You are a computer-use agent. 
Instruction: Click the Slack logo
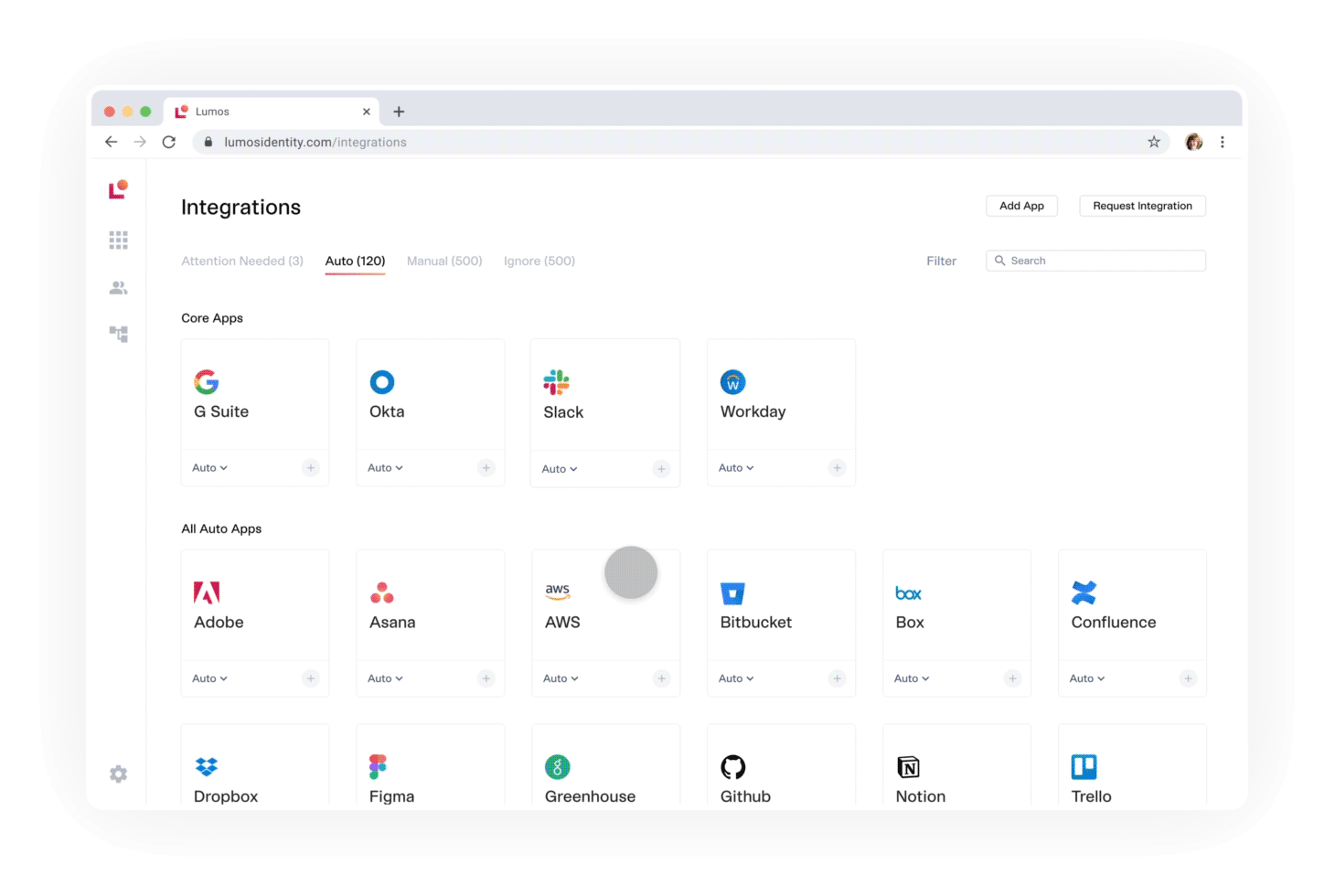pyautogui.click(x=556, y=382)
